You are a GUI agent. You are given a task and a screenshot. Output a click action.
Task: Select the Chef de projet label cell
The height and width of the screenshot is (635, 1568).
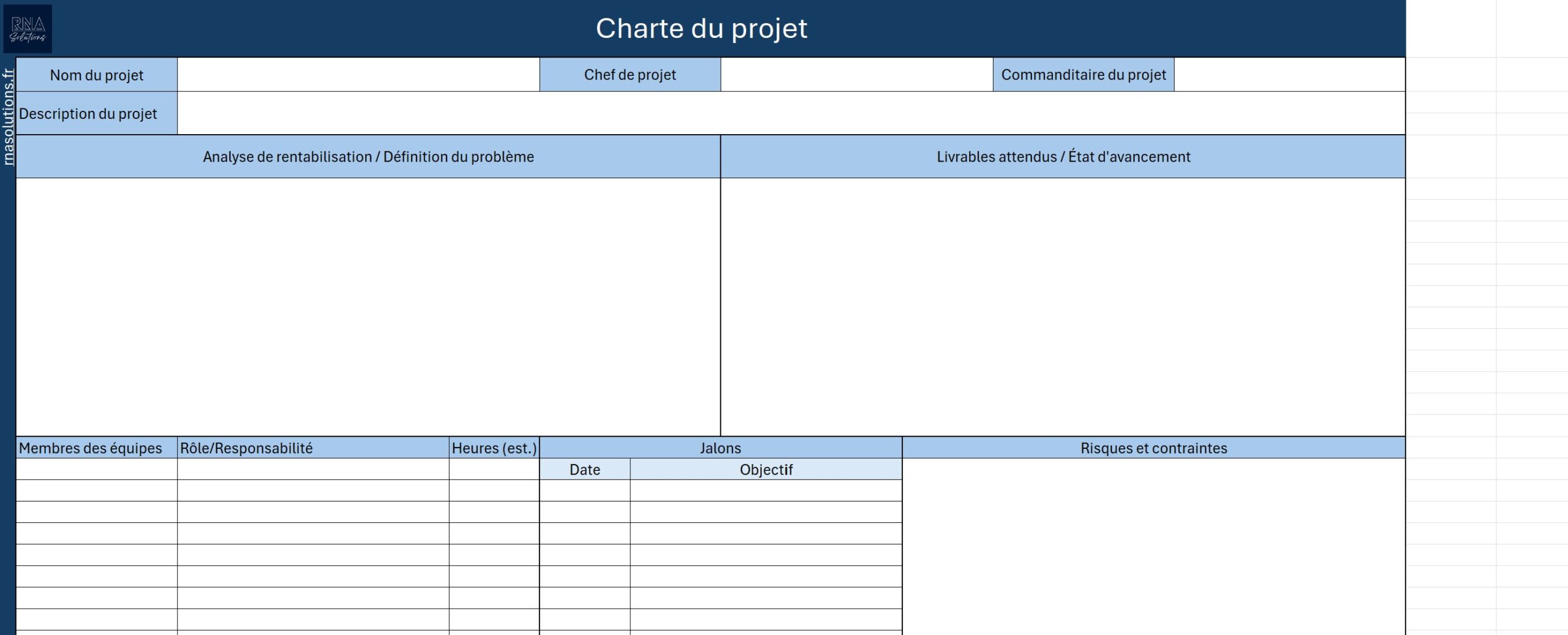(630, 75)
